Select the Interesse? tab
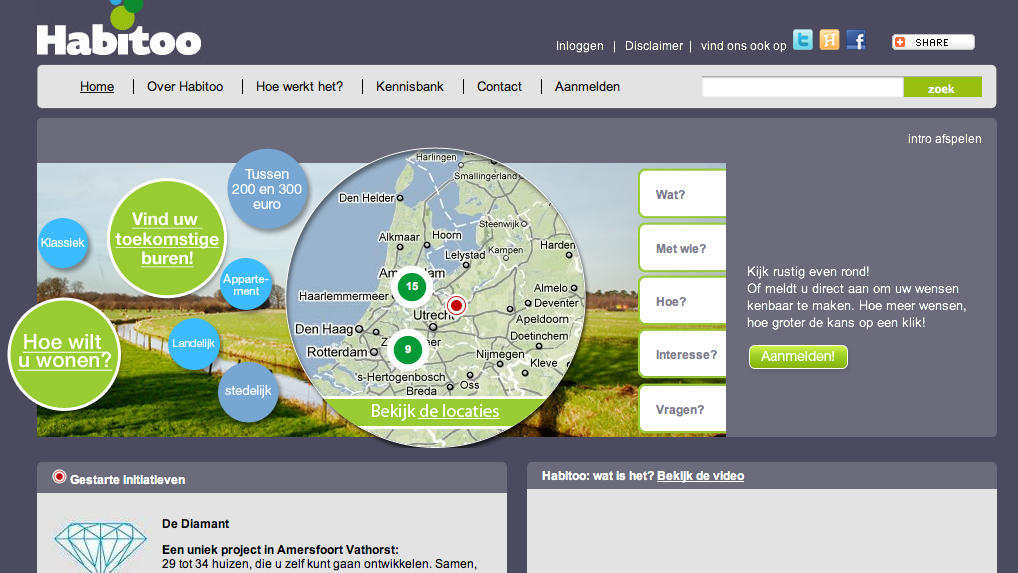 point(682,354)
